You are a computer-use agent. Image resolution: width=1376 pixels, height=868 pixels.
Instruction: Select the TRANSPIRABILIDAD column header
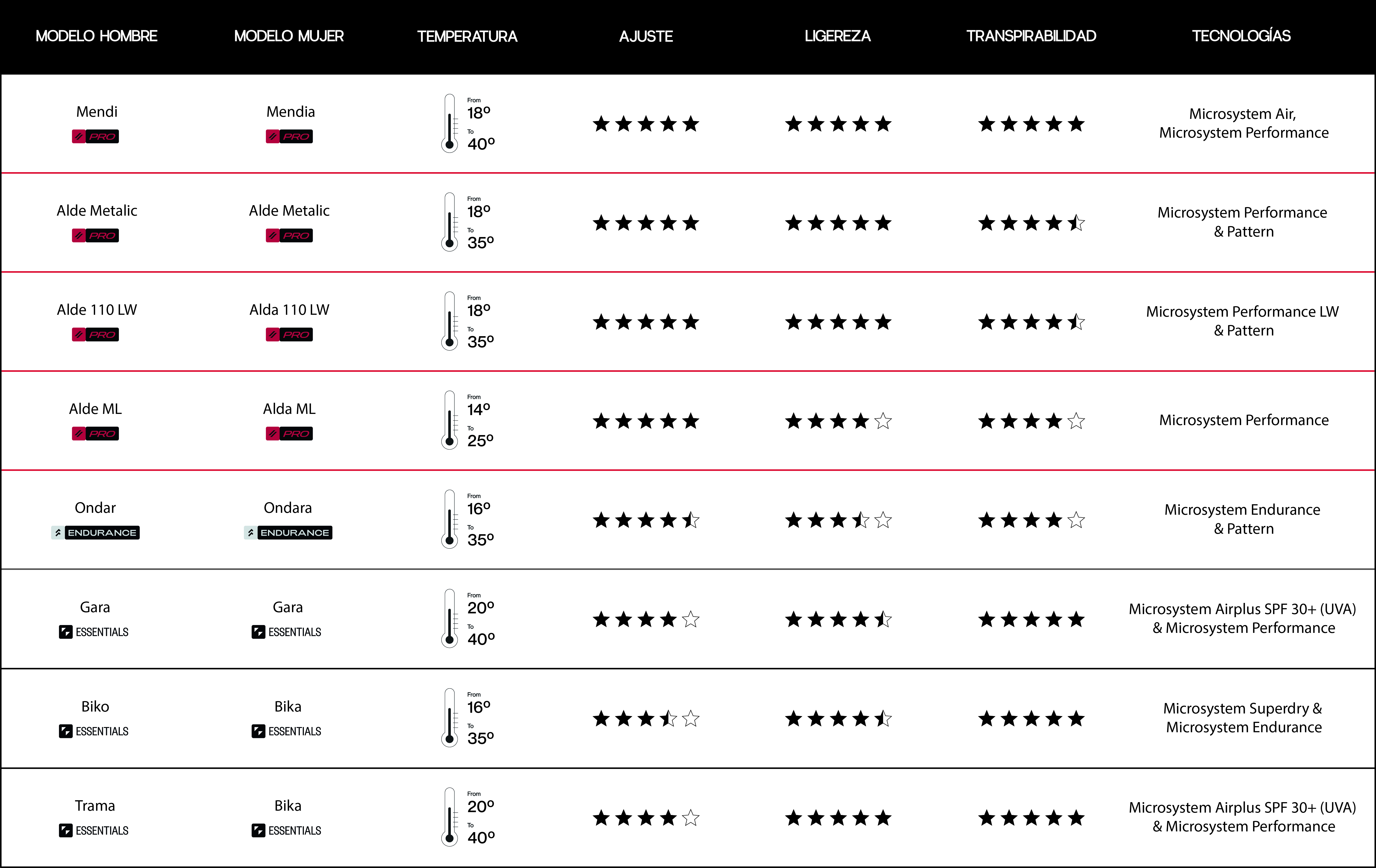click(1031, 36)
